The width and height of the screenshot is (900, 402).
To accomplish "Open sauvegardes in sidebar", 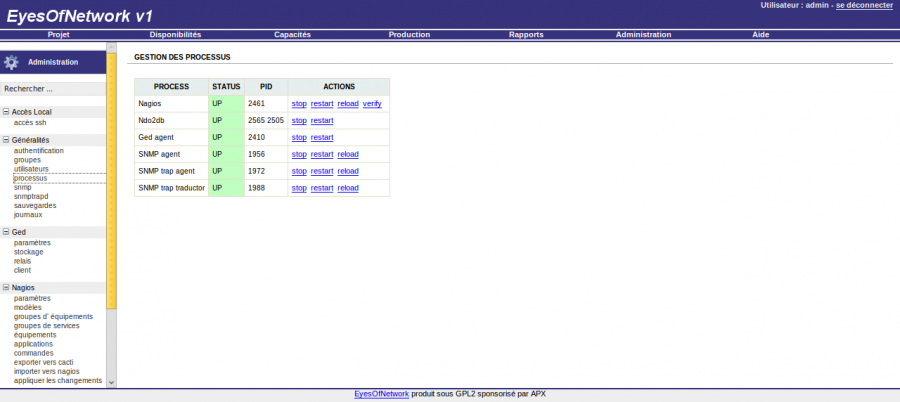I will pyautogui.click(x=35, y=206).
